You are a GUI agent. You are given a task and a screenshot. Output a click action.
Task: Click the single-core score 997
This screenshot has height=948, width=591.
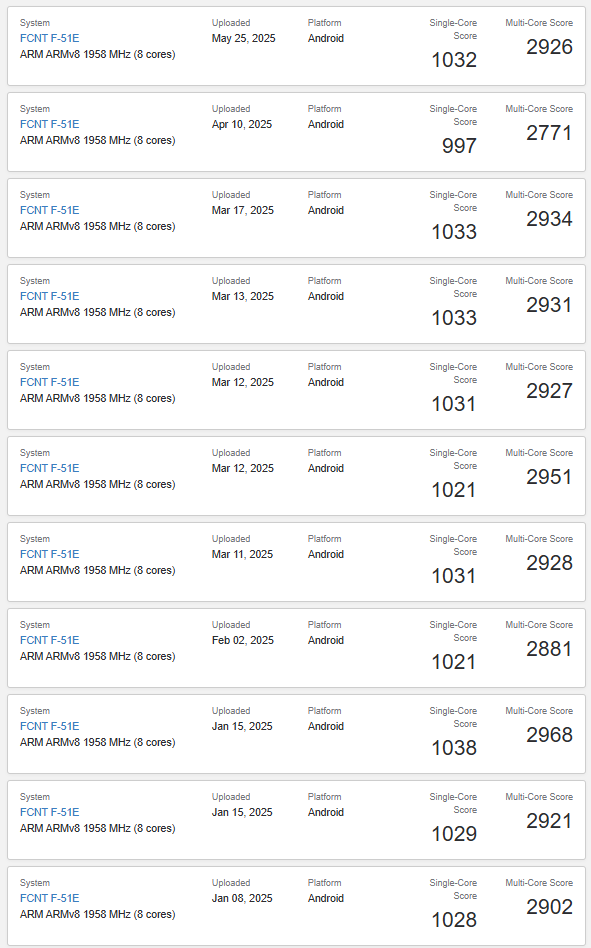coord(459,146)
